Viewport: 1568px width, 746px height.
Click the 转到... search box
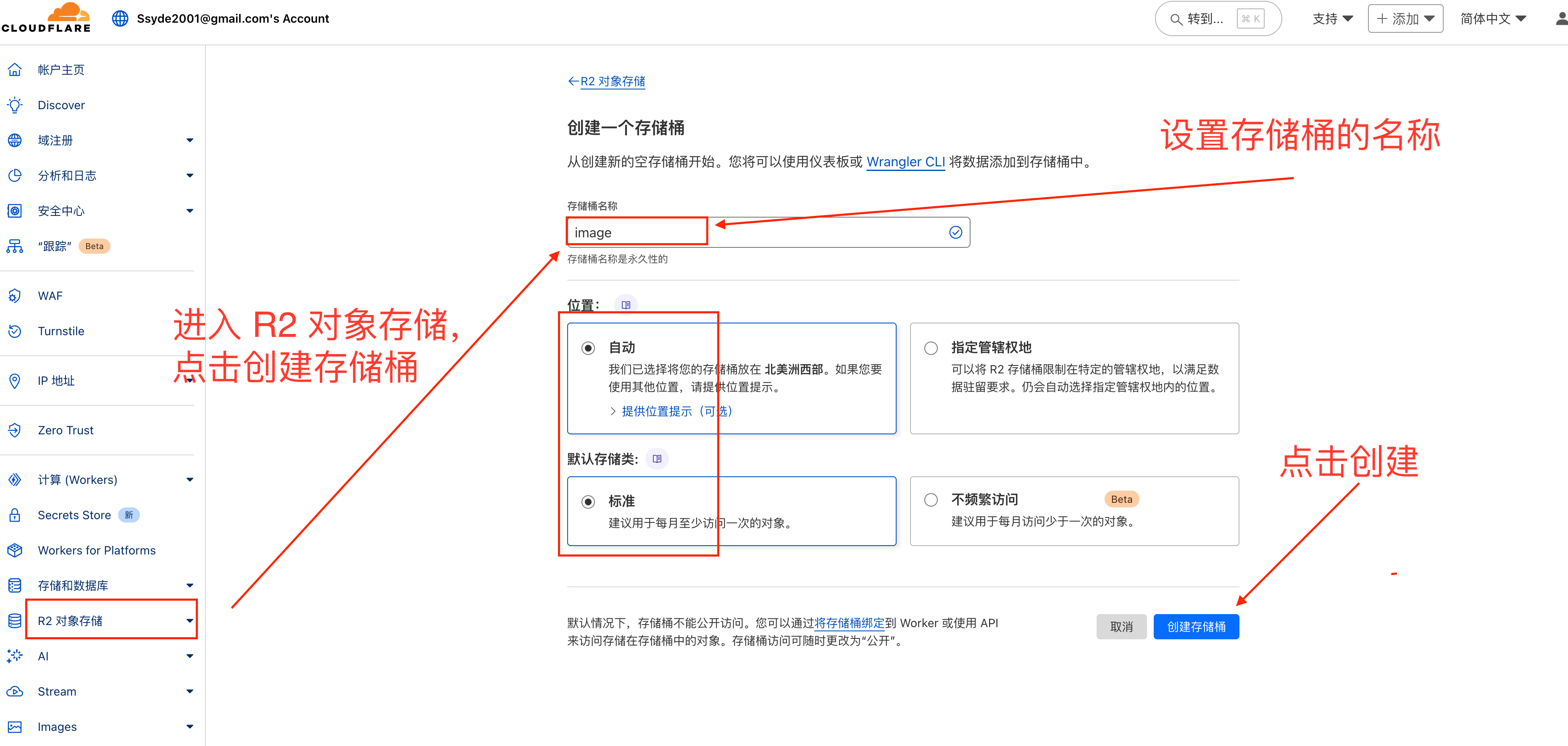[1218, 19]
